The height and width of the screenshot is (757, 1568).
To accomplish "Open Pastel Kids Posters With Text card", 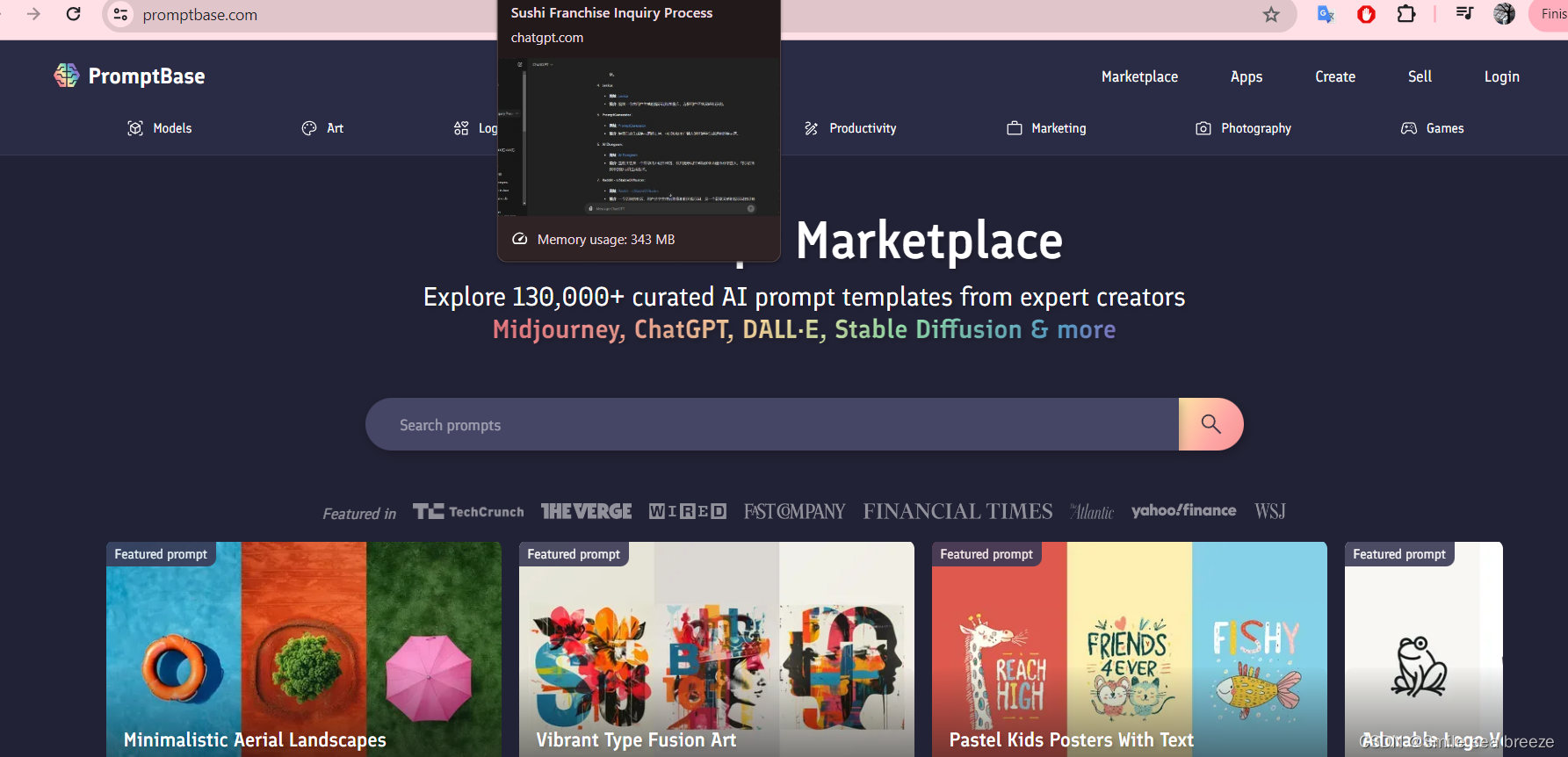I will tap(1130, 649).
